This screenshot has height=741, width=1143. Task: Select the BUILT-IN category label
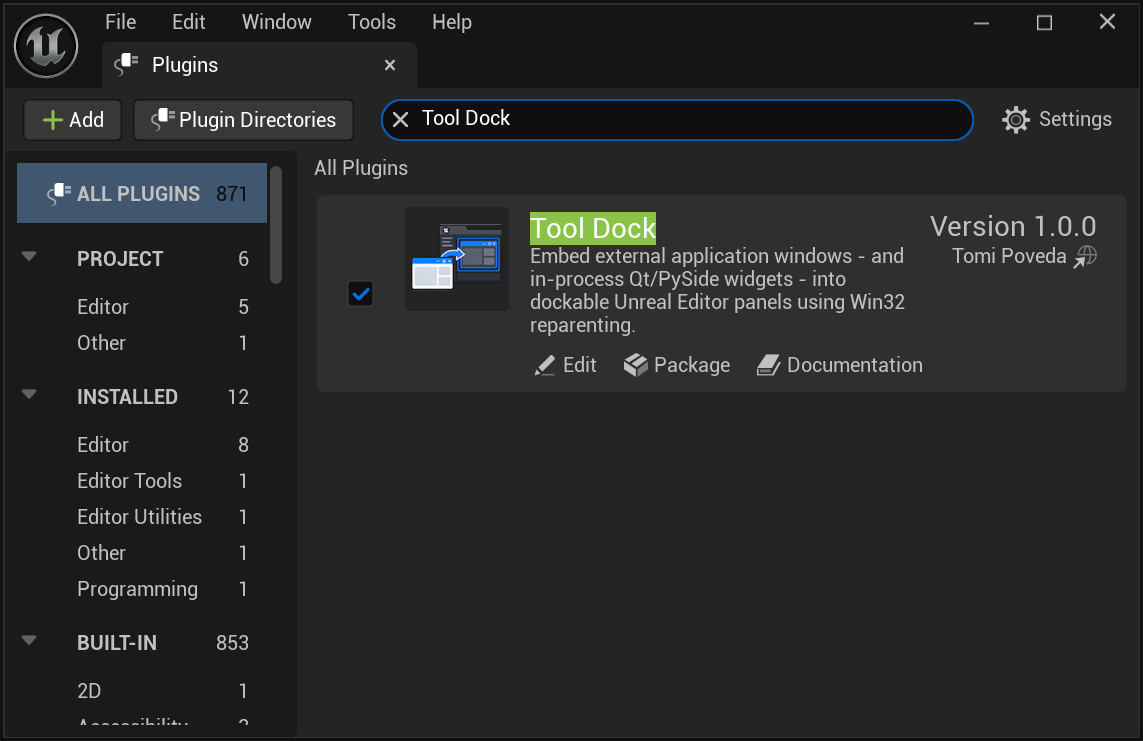[x=117, y=643]
